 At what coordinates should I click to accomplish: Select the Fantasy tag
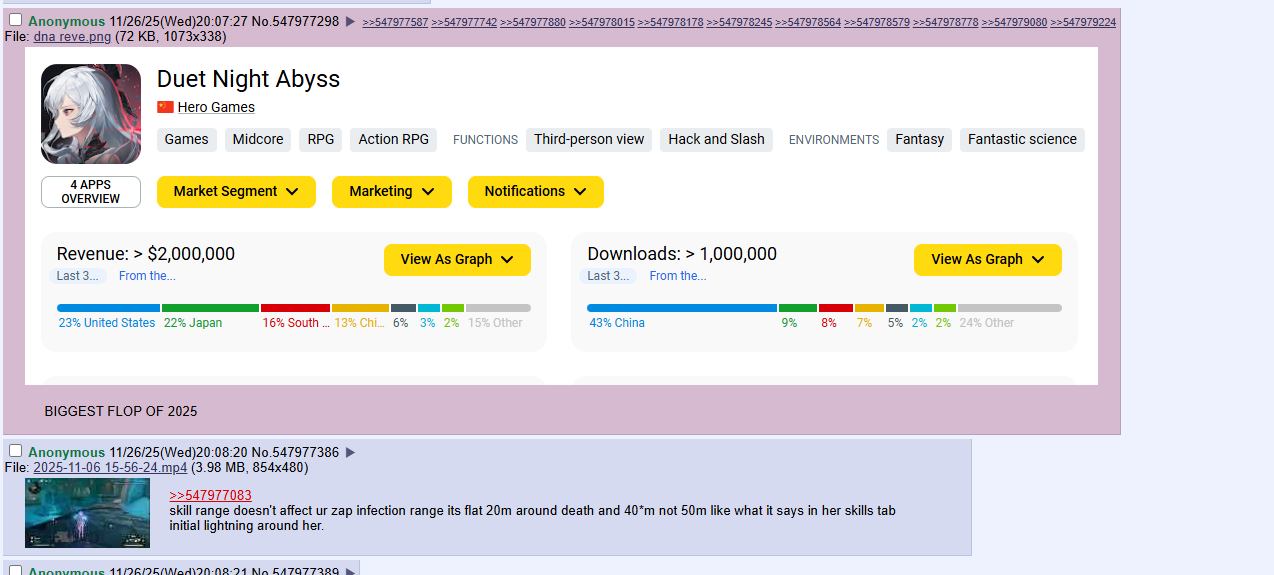point(920,140)
